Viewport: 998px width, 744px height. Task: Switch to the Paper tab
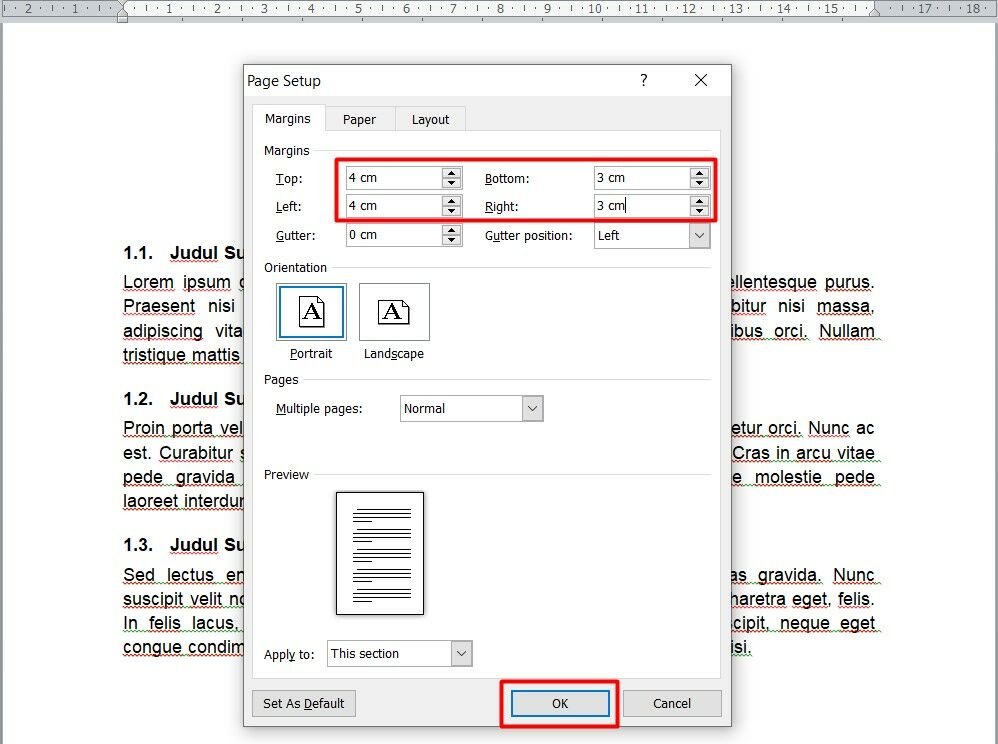359,119
